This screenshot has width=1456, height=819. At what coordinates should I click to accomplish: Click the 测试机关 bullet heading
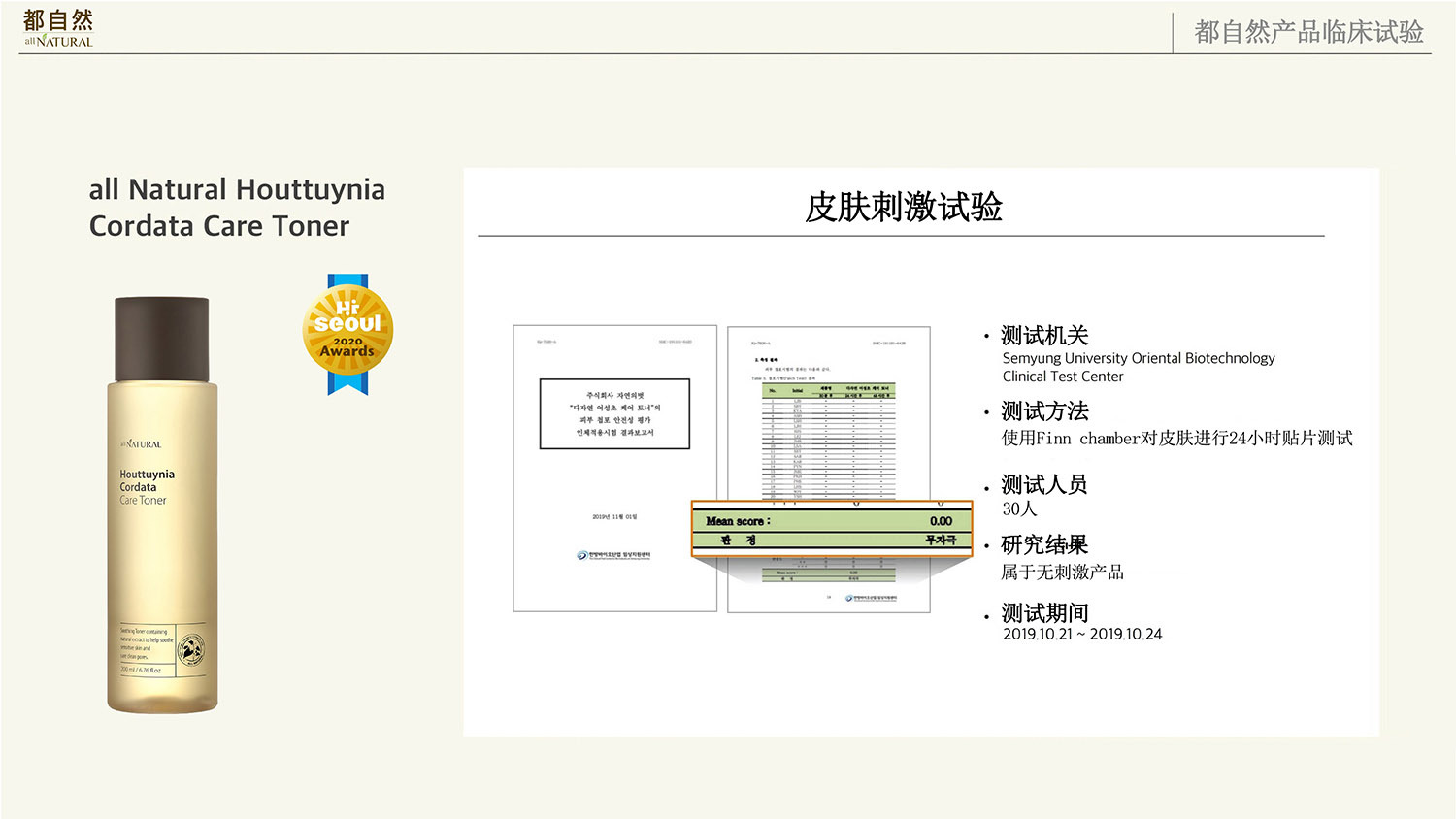coord(1044,336)
